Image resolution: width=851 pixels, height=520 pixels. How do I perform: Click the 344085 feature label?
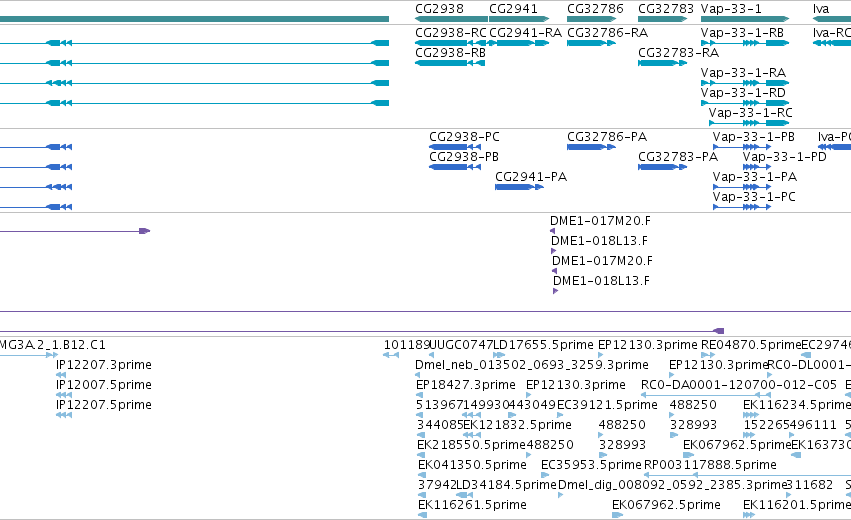(440, 424)
